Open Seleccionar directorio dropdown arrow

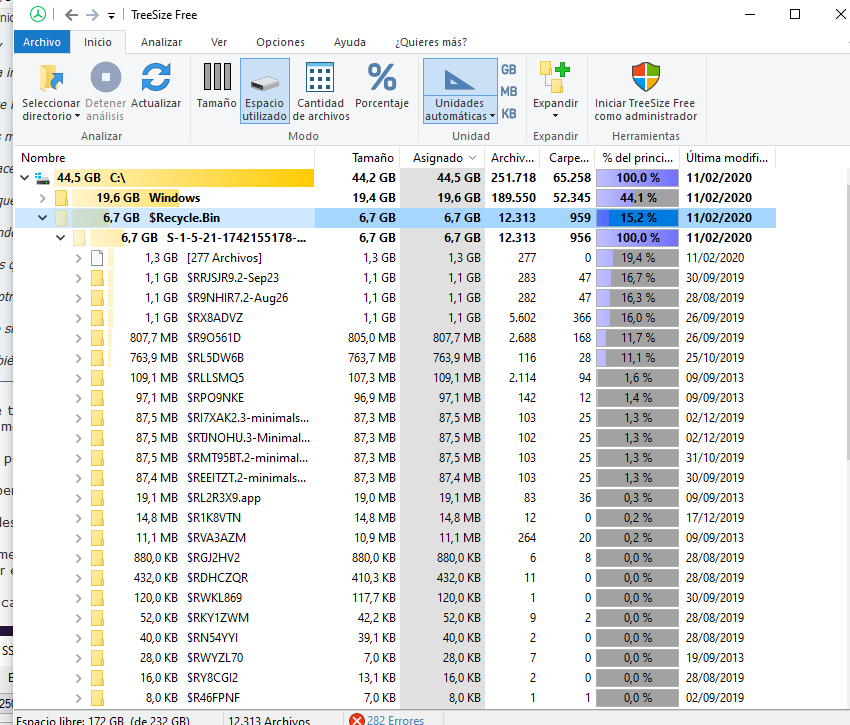coord(77,116)
